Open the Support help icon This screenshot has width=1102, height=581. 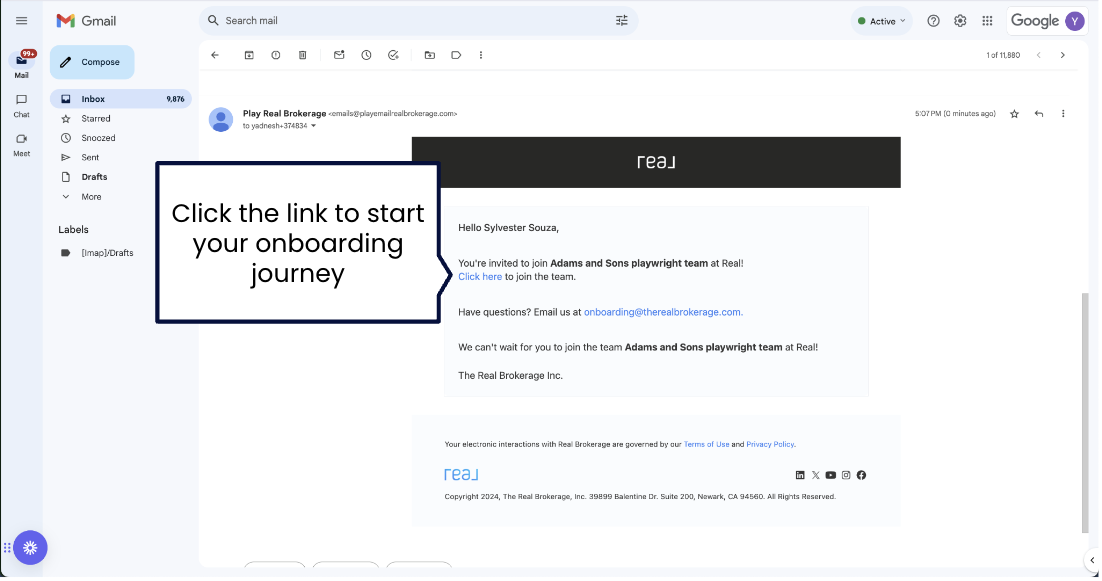click(933, 21)
